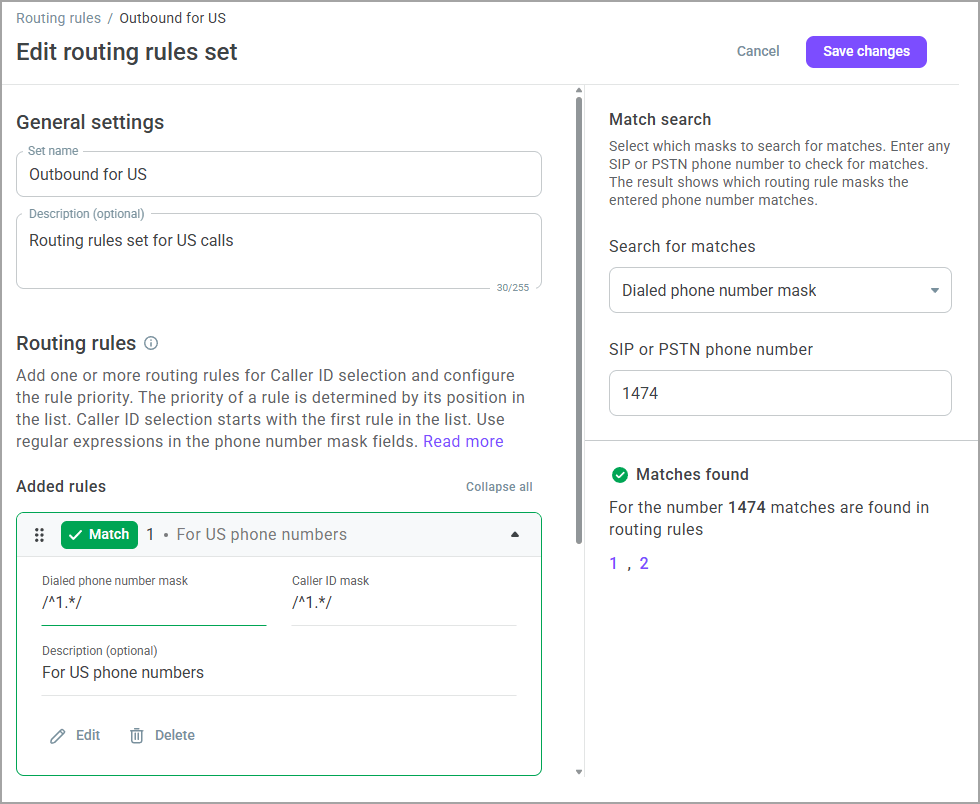
Task: Jump to matched routing rule 1 link
Action: point(614,564)
